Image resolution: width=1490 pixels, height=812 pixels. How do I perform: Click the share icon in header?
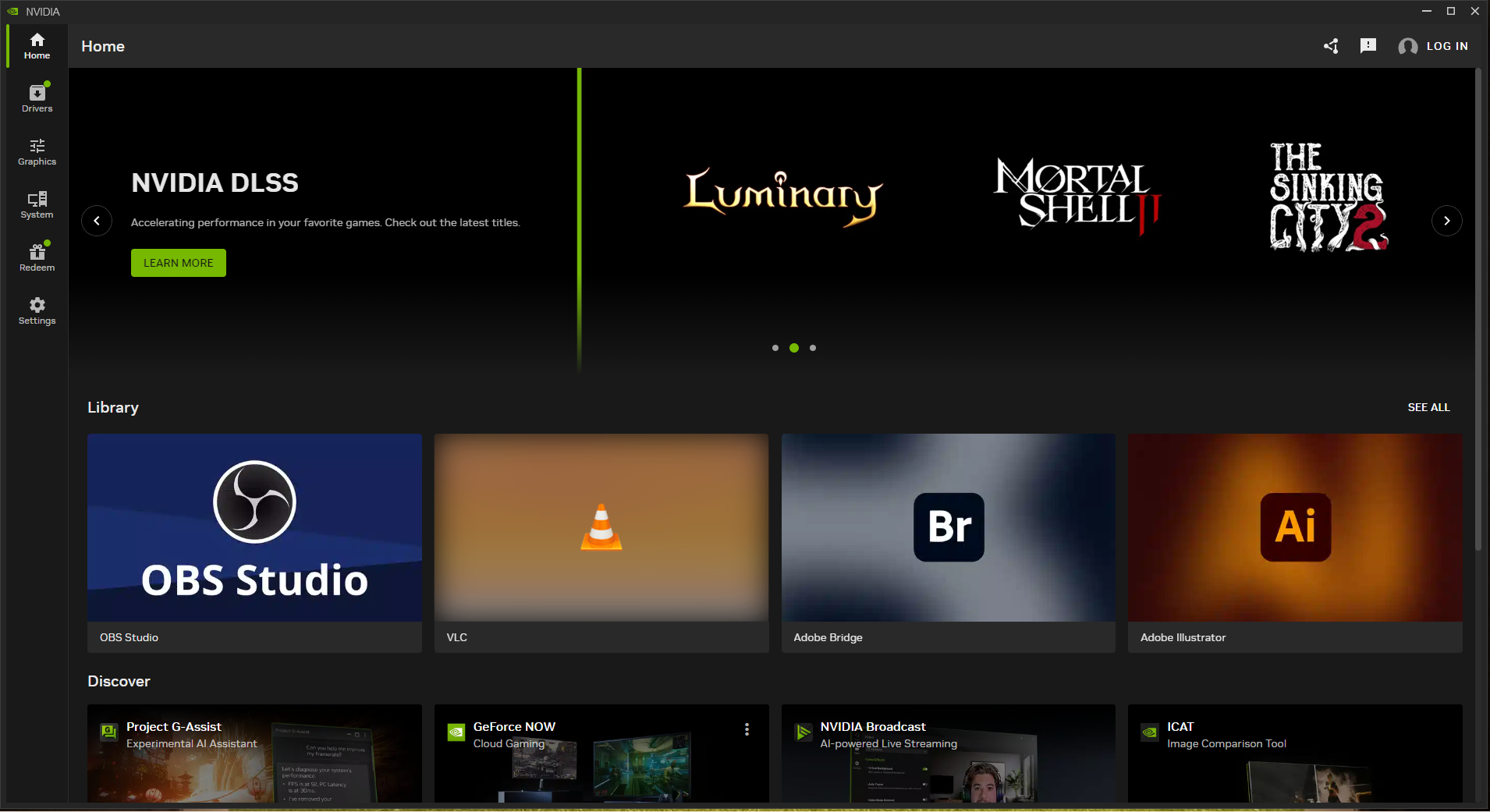click(1331, 46)
